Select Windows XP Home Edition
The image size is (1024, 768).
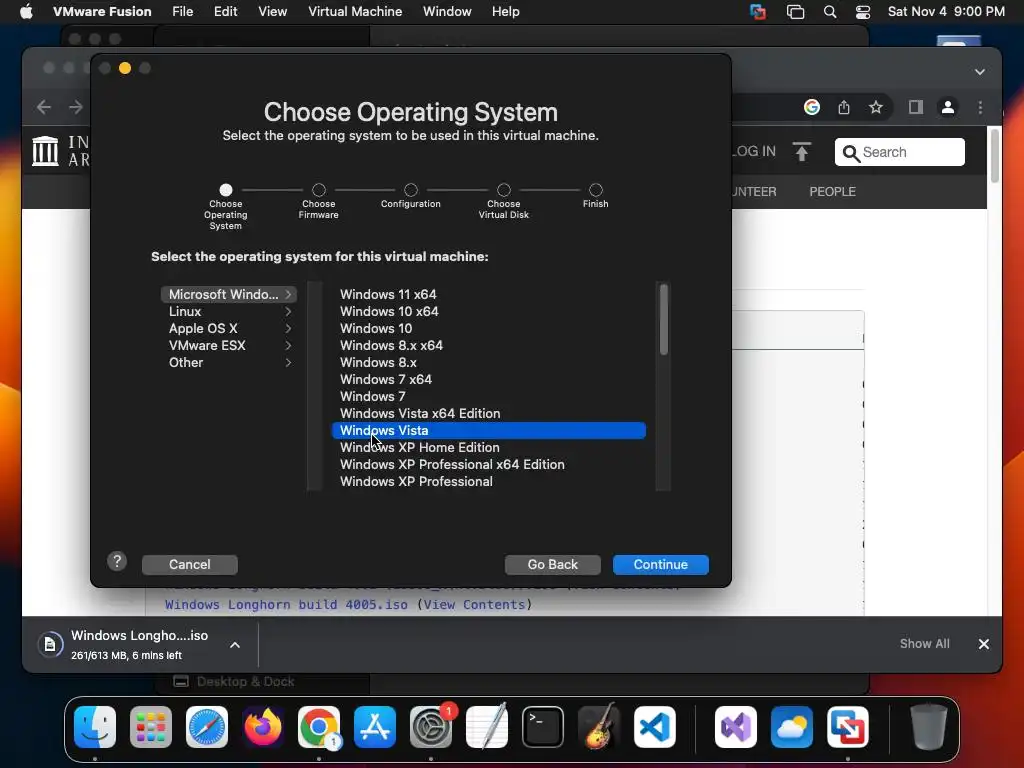coord(488,447)
